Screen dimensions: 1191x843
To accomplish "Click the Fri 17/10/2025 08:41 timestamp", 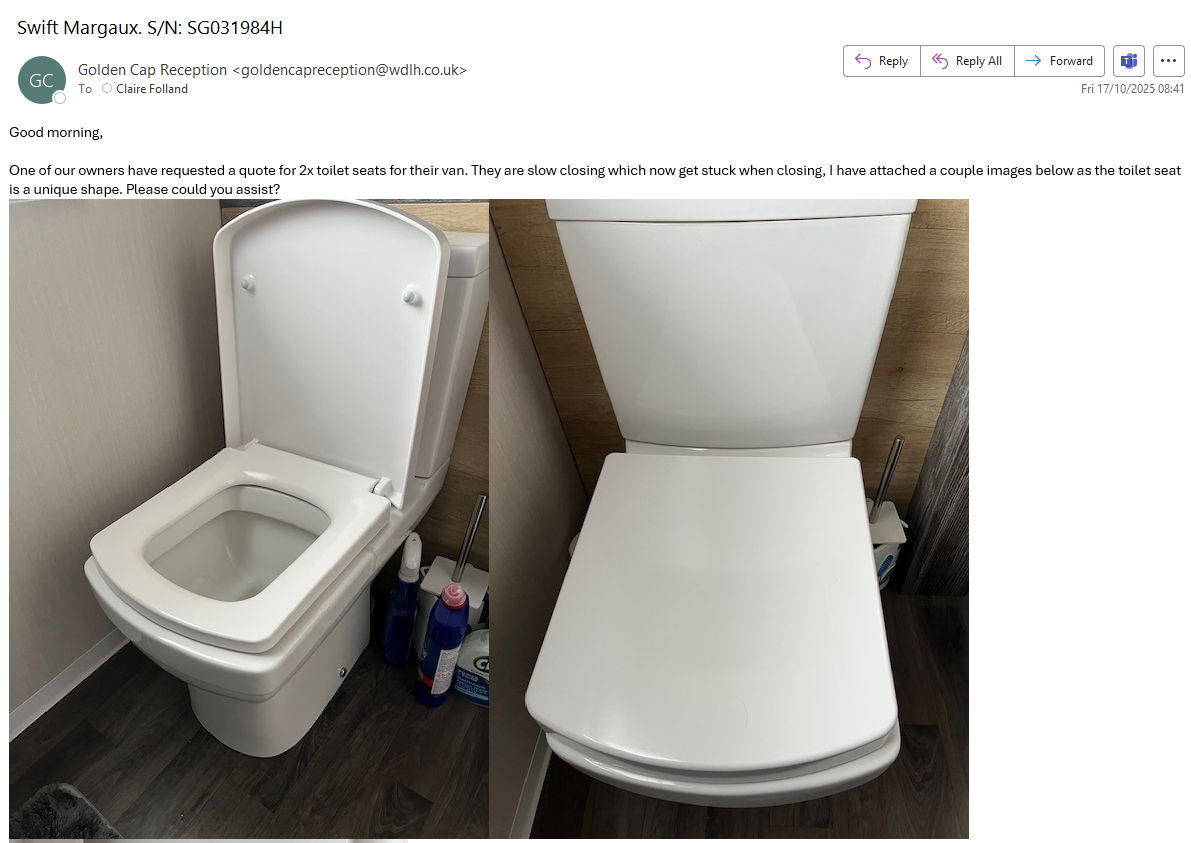I will tap(1132, 89).
